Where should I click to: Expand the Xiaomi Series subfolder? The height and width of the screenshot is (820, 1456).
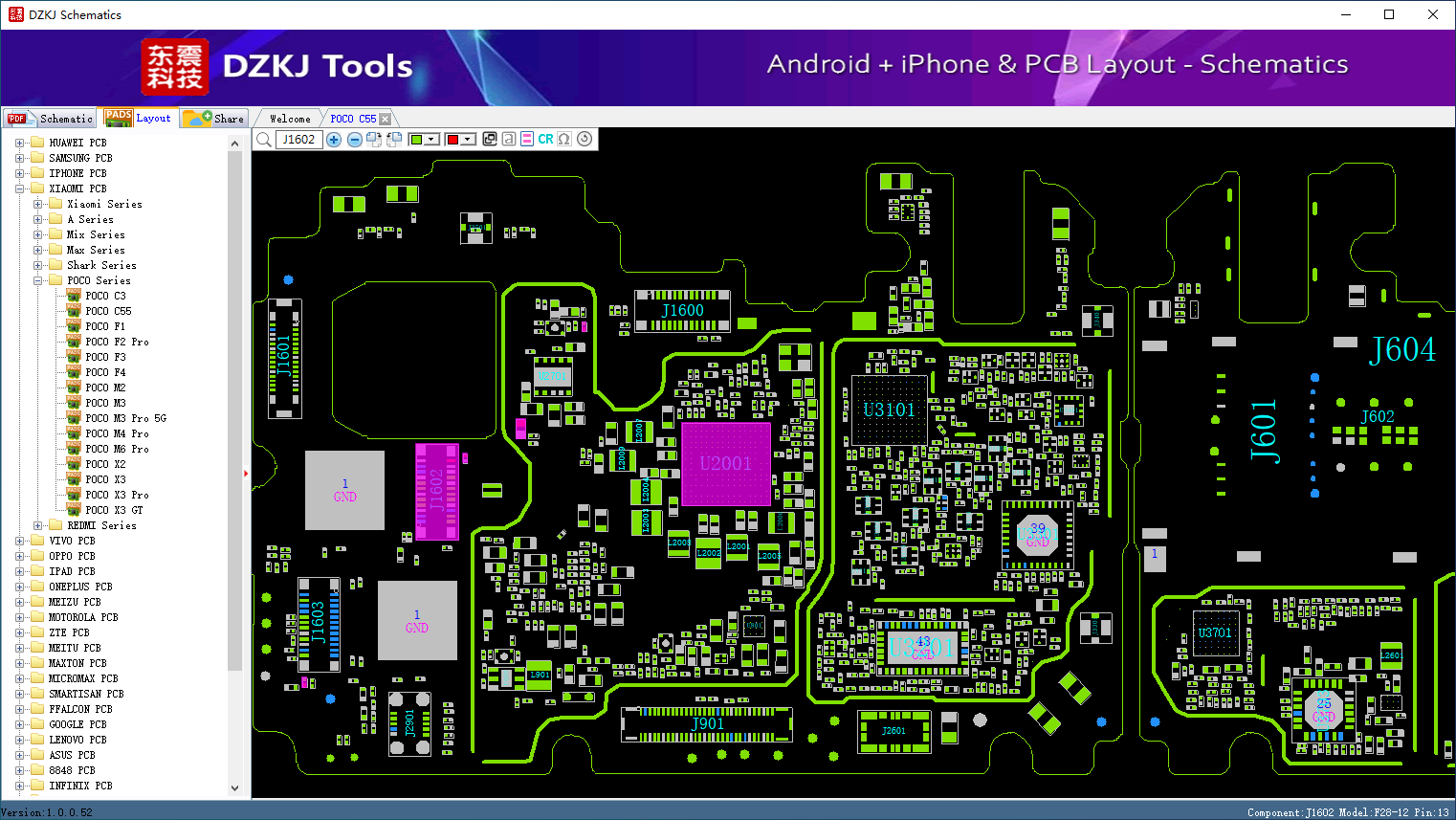[37, 204]
